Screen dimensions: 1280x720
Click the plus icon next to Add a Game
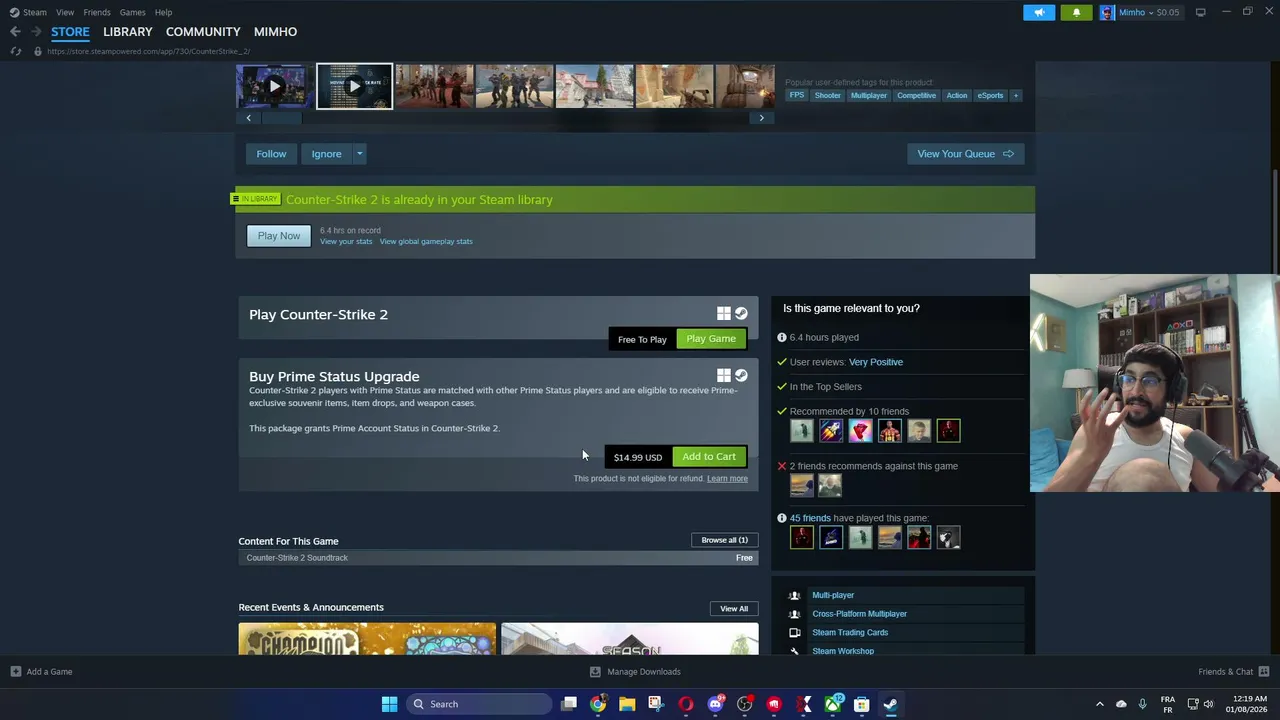pos(16,672)
